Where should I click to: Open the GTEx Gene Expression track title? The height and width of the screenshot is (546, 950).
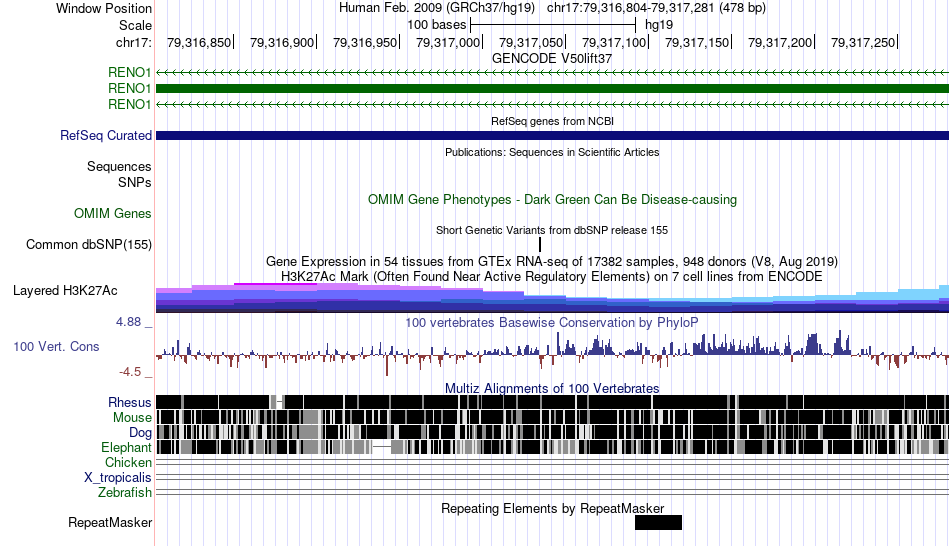click(x=552, y=262)
